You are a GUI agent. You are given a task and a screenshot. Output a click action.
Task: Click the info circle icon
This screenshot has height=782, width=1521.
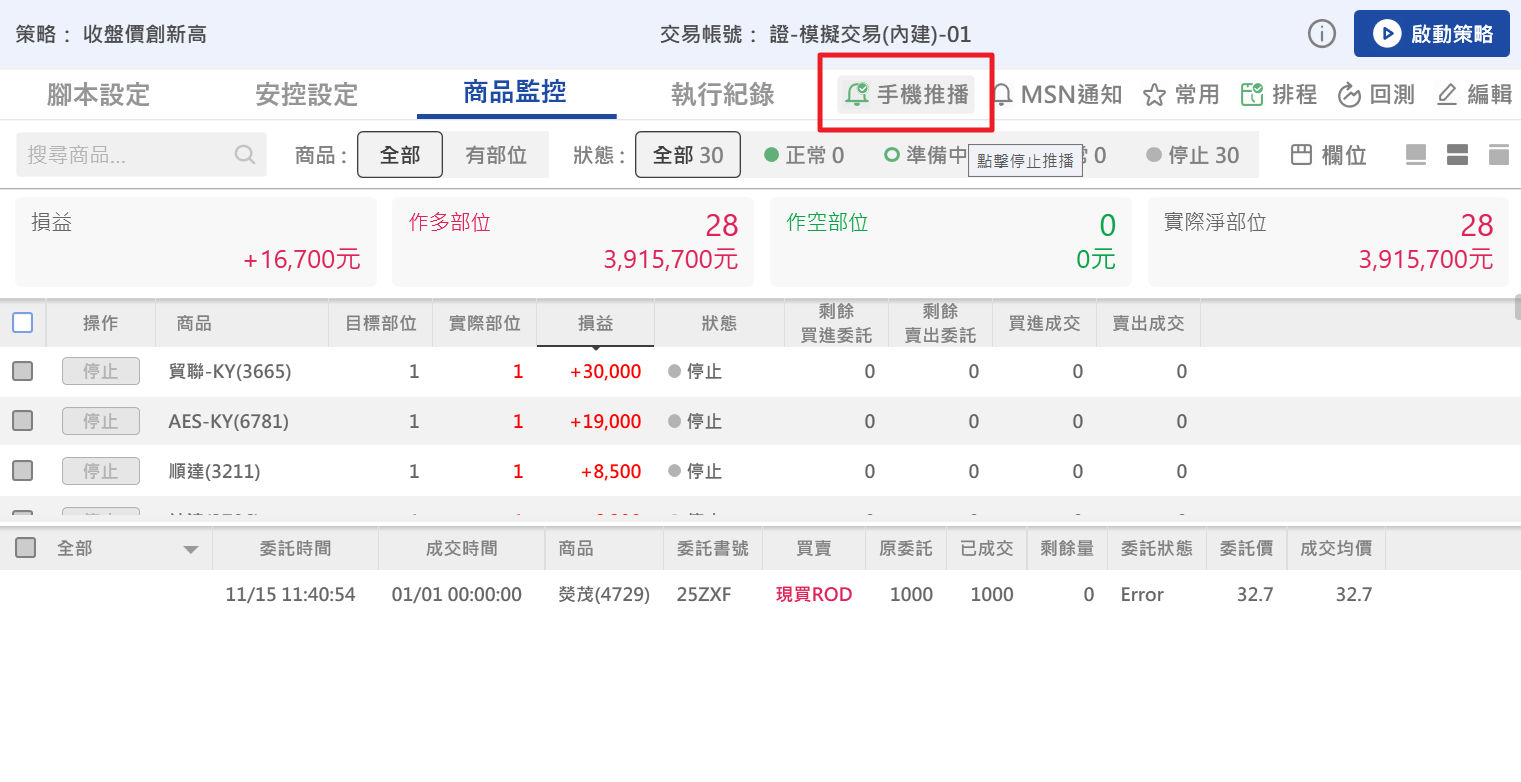click(x=1322, y=34)
